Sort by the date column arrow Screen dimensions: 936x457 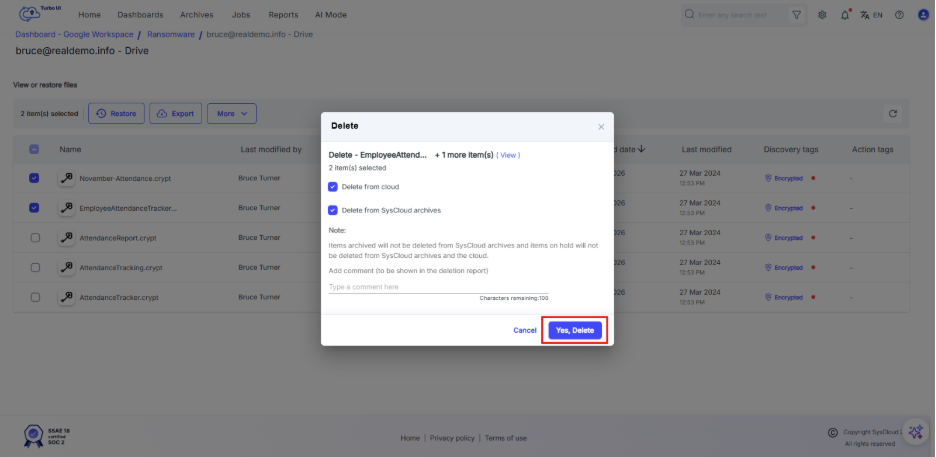click(x=640, y=149)
